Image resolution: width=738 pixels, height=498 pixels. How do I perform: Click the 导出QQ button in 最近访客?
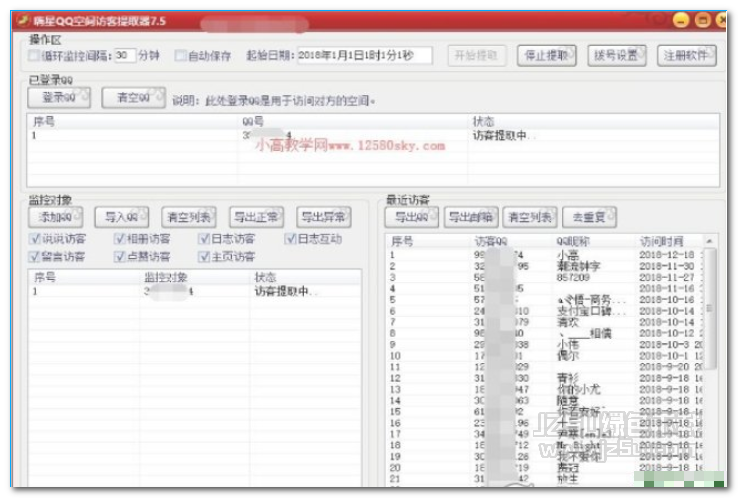tap(412, 217)
